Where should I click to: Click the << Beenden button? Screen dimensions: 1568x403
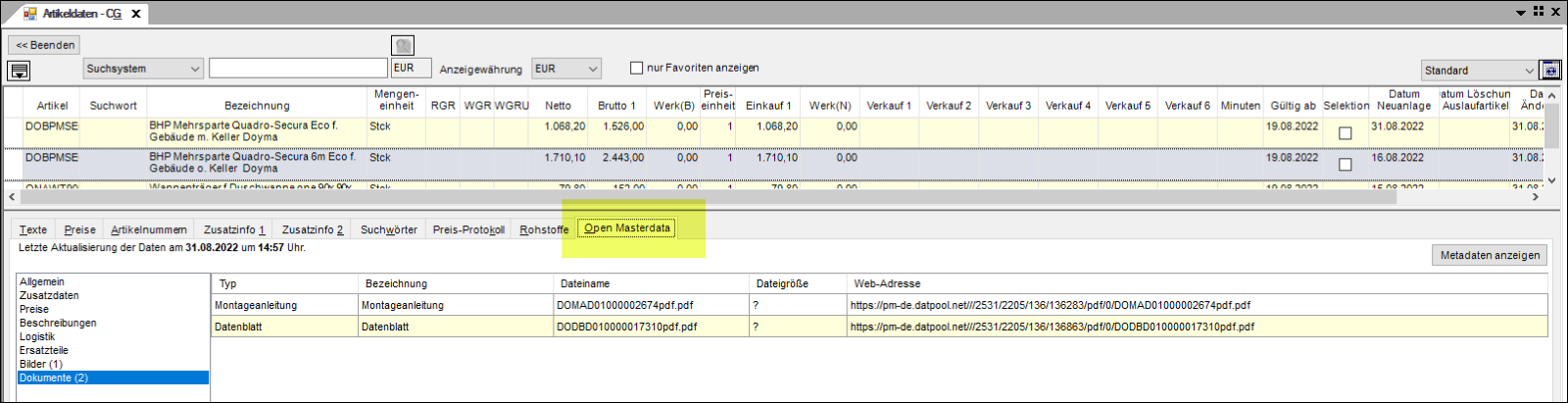[x=44, y=45]
